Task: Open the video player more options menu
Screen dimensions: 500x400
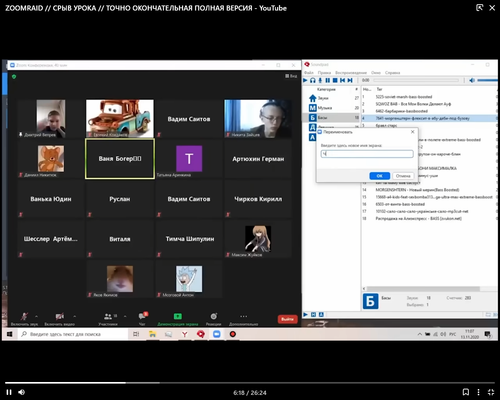Action: [x=478, y=392]
